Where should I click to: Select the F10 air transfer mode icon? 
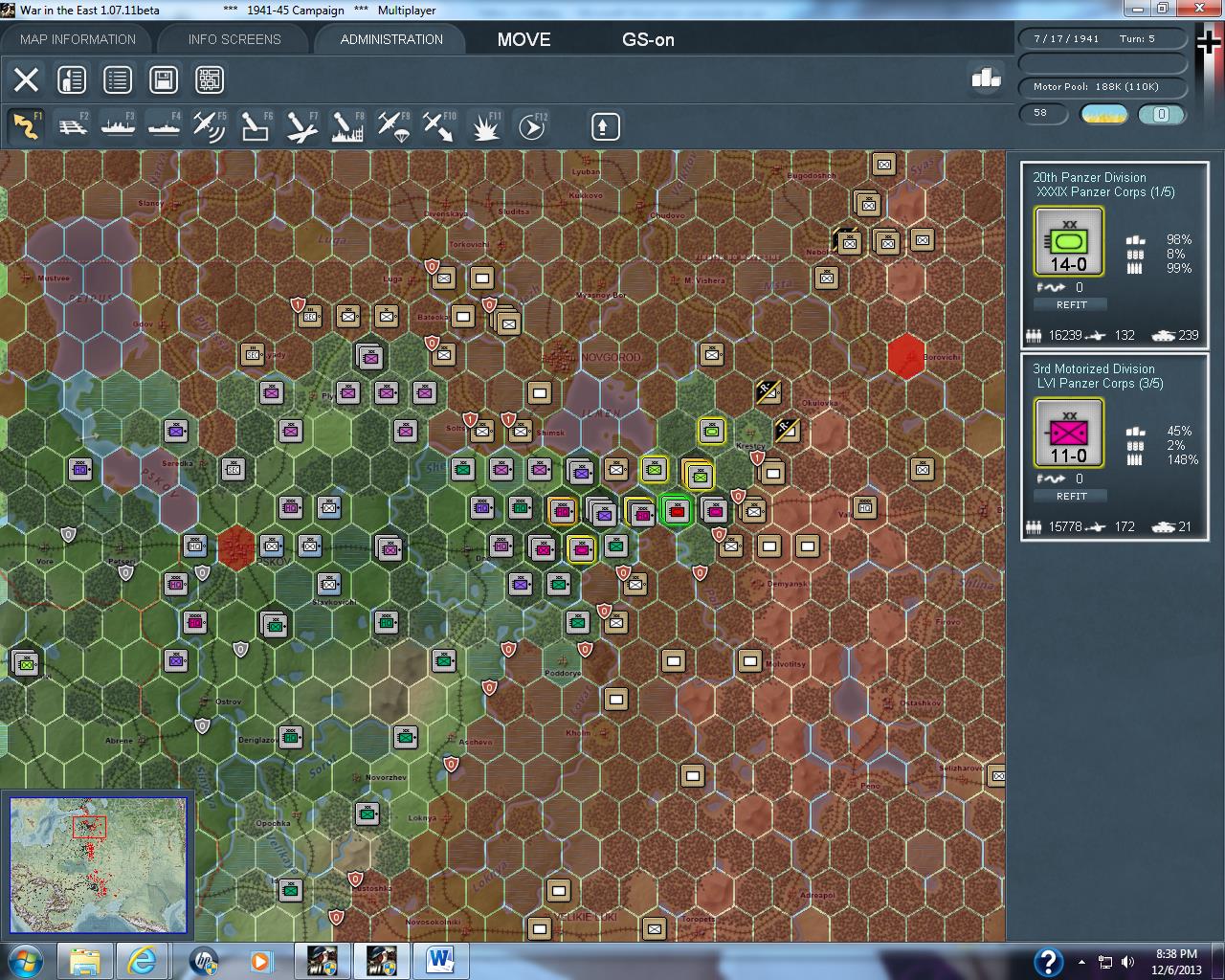pyautogui.click(x=439, y=126)
